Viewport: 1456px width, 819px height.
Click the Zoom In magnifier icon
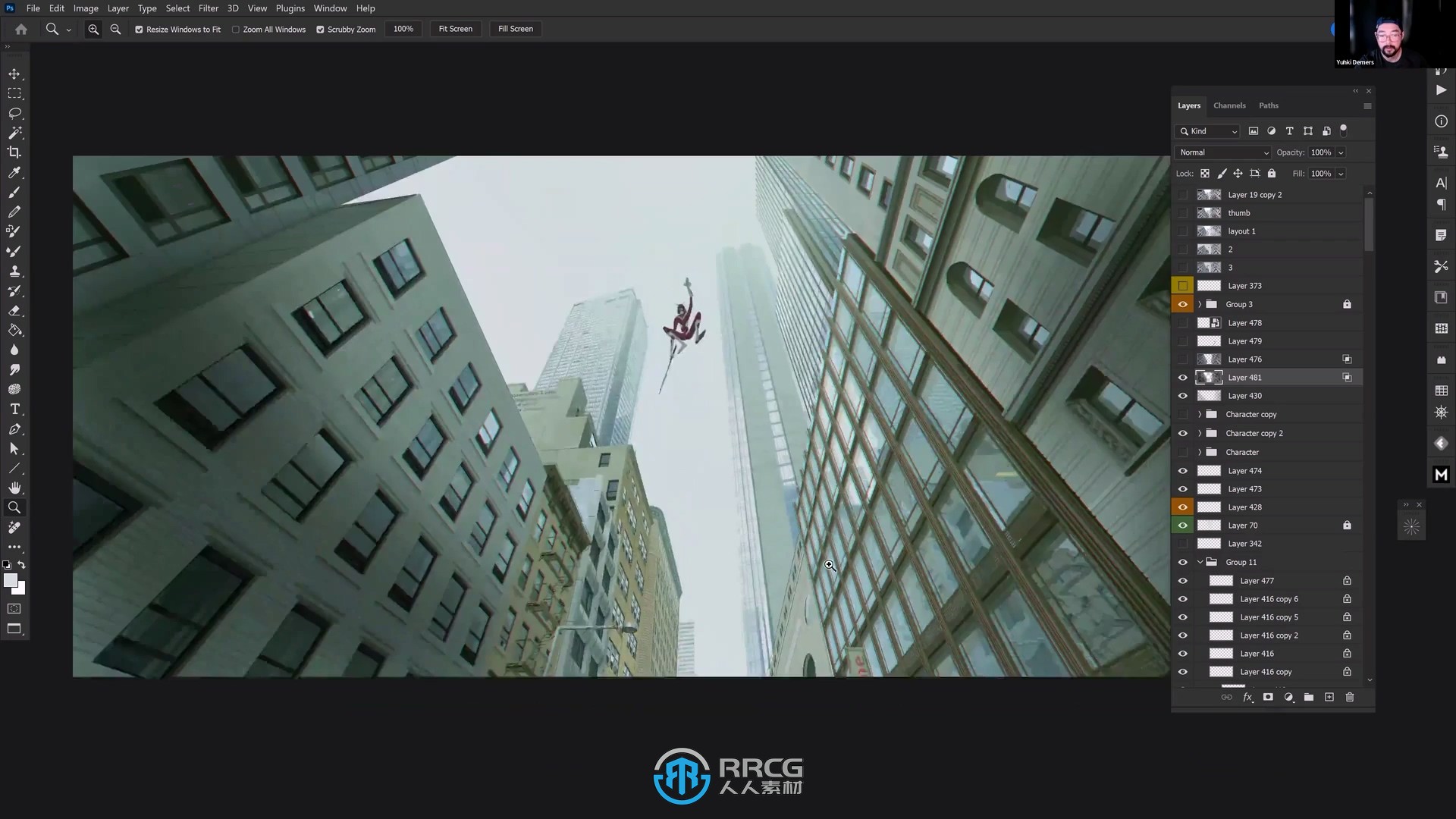coord(93,29)
